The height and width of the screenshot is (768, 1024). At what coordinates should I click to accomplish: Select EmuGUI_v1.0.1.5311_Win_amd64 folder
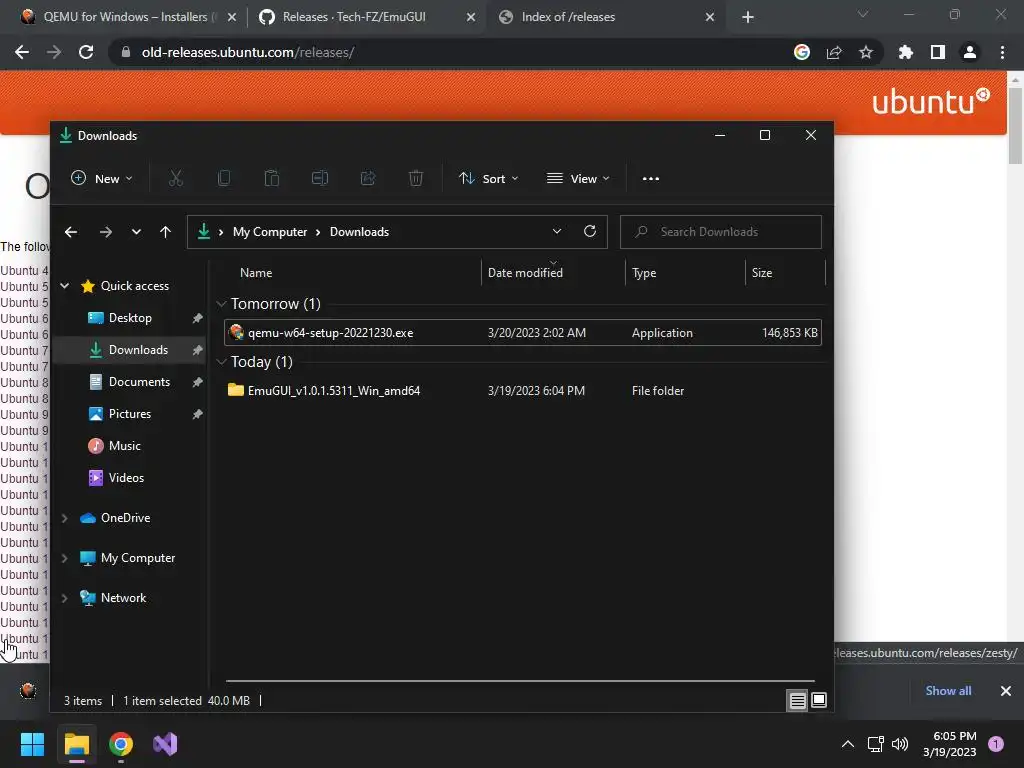(x=522, y=391)
